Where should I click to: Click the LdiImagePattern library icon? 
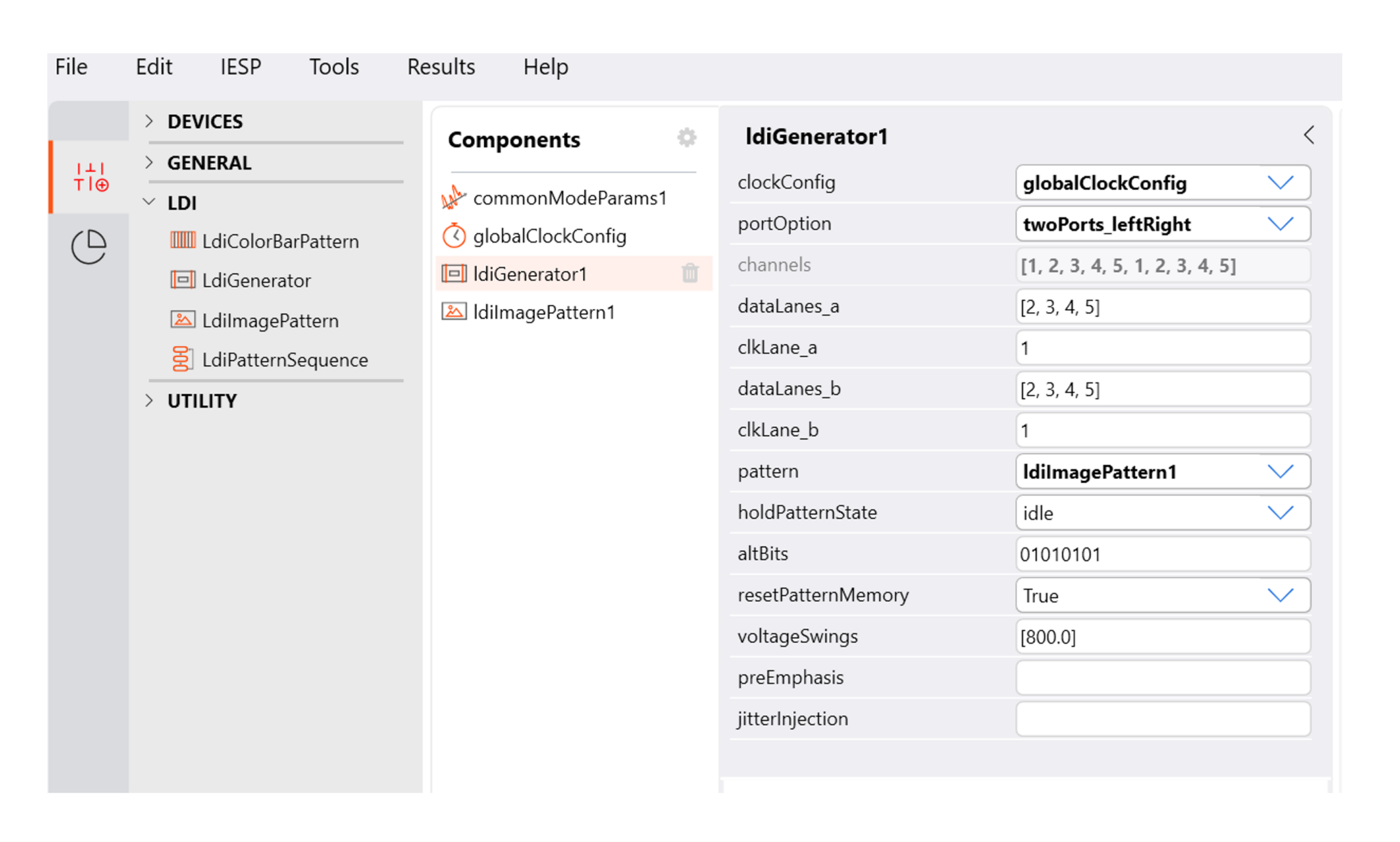click(183, 319)
